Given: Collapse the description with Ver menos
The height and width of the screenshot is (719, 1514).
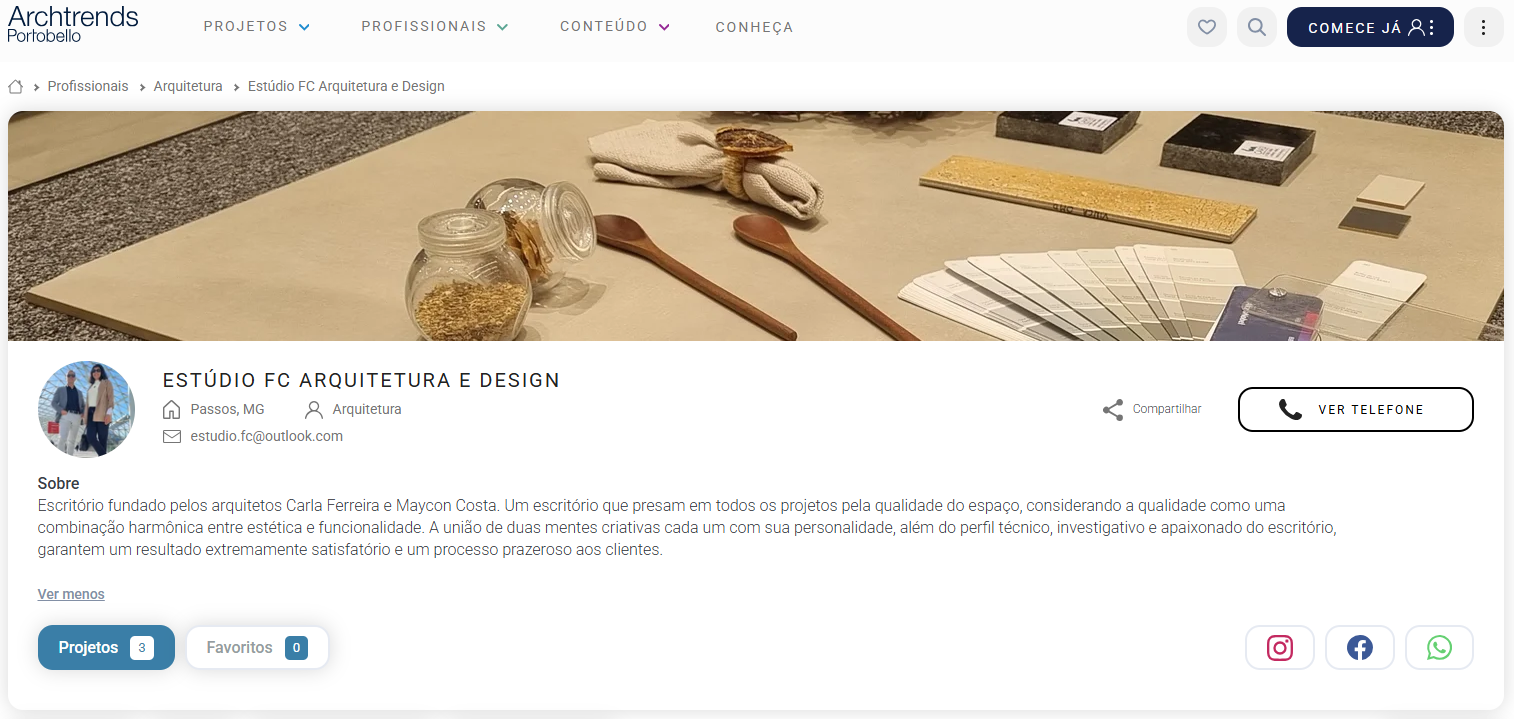Looking at the screenshot, I should 71,594.
